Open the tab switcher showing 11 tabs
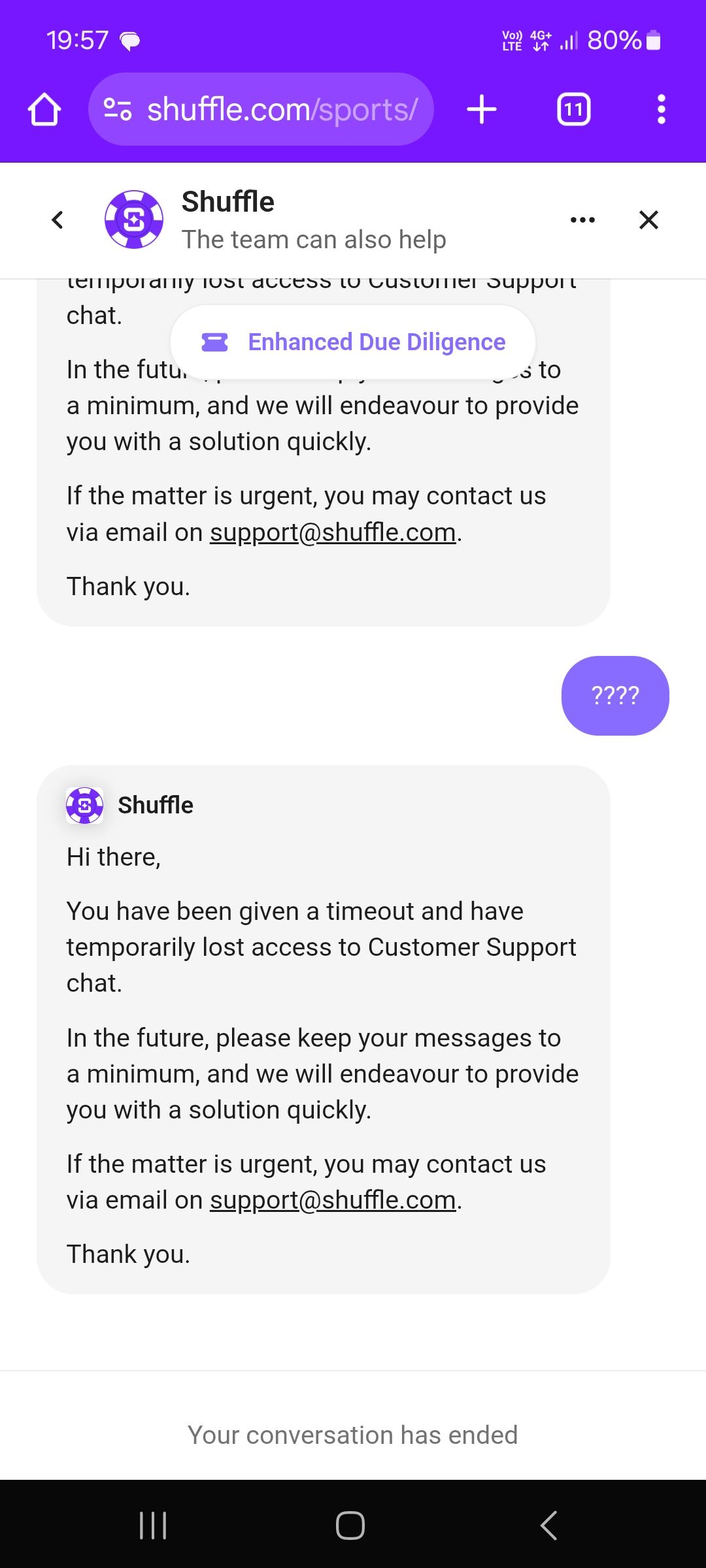The width and height of the screenshot is (706, 1568). (573, 109)
